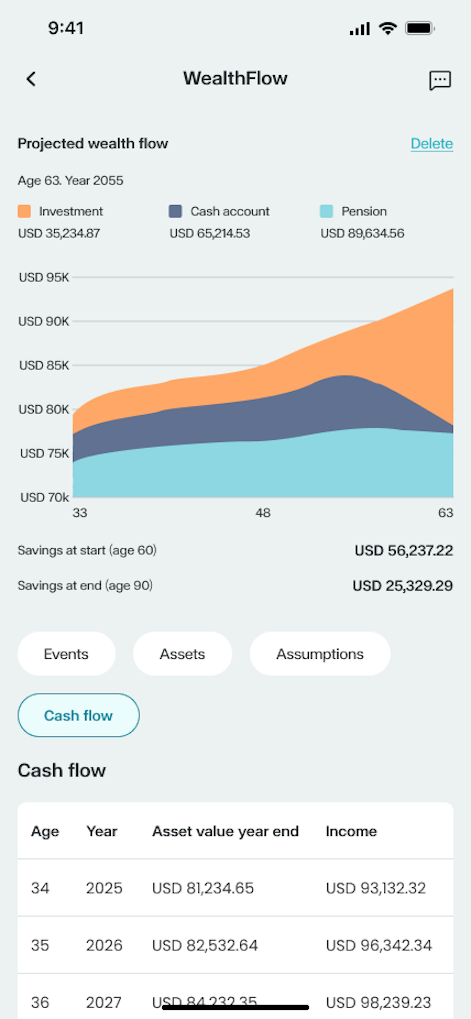Screen dimensions: 471x1019
Task: Open the Events tab
Action: tap(66, 654)
